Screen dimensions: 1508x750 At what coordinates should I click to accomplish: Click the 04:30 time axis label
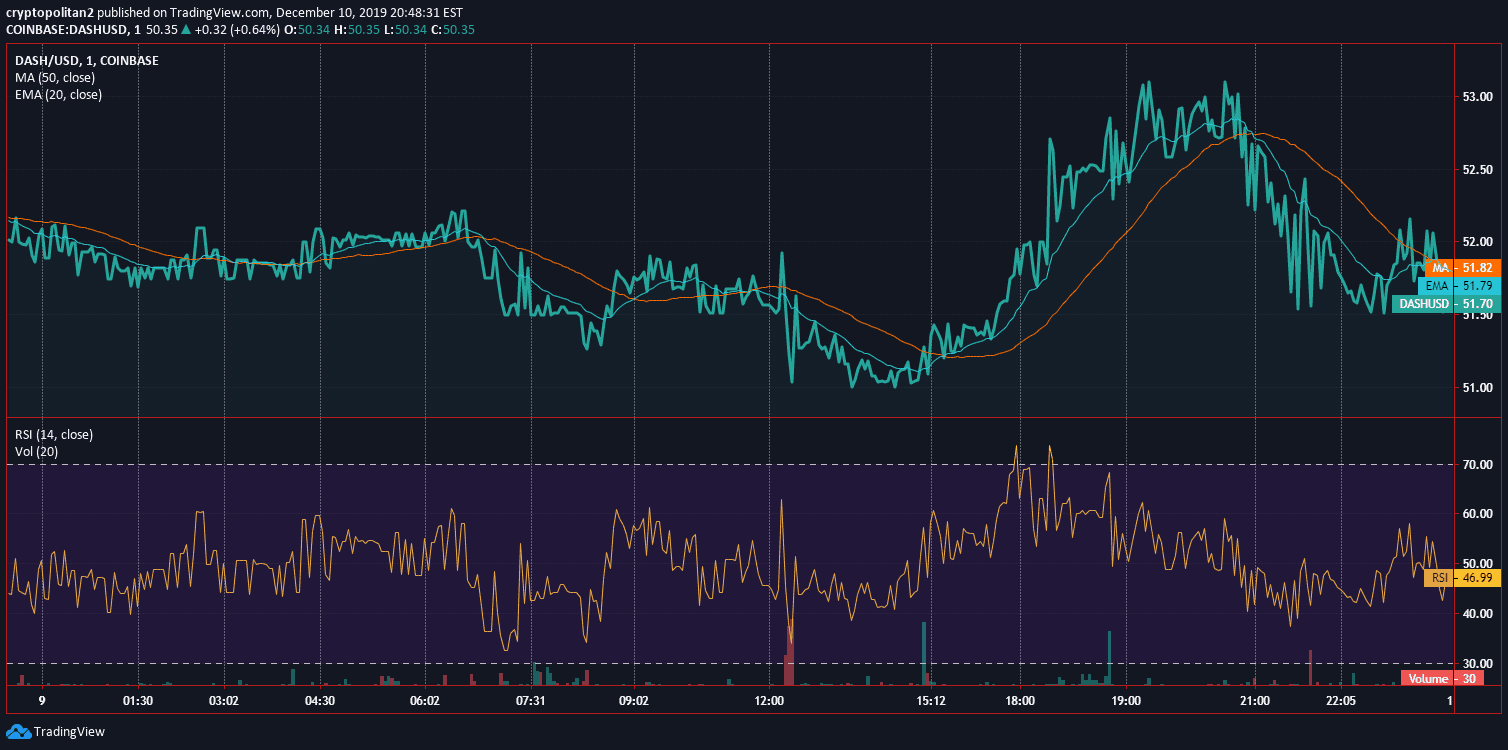coord(319,701)
